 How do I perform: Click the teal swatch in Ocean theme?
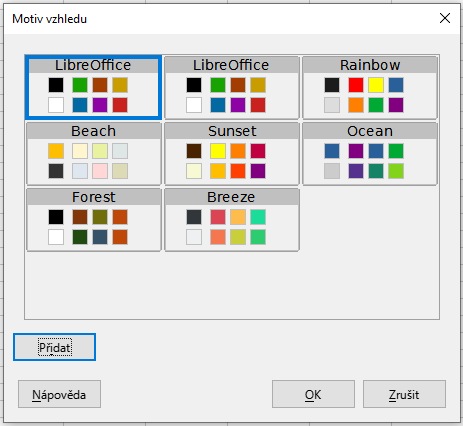(376, 171)
